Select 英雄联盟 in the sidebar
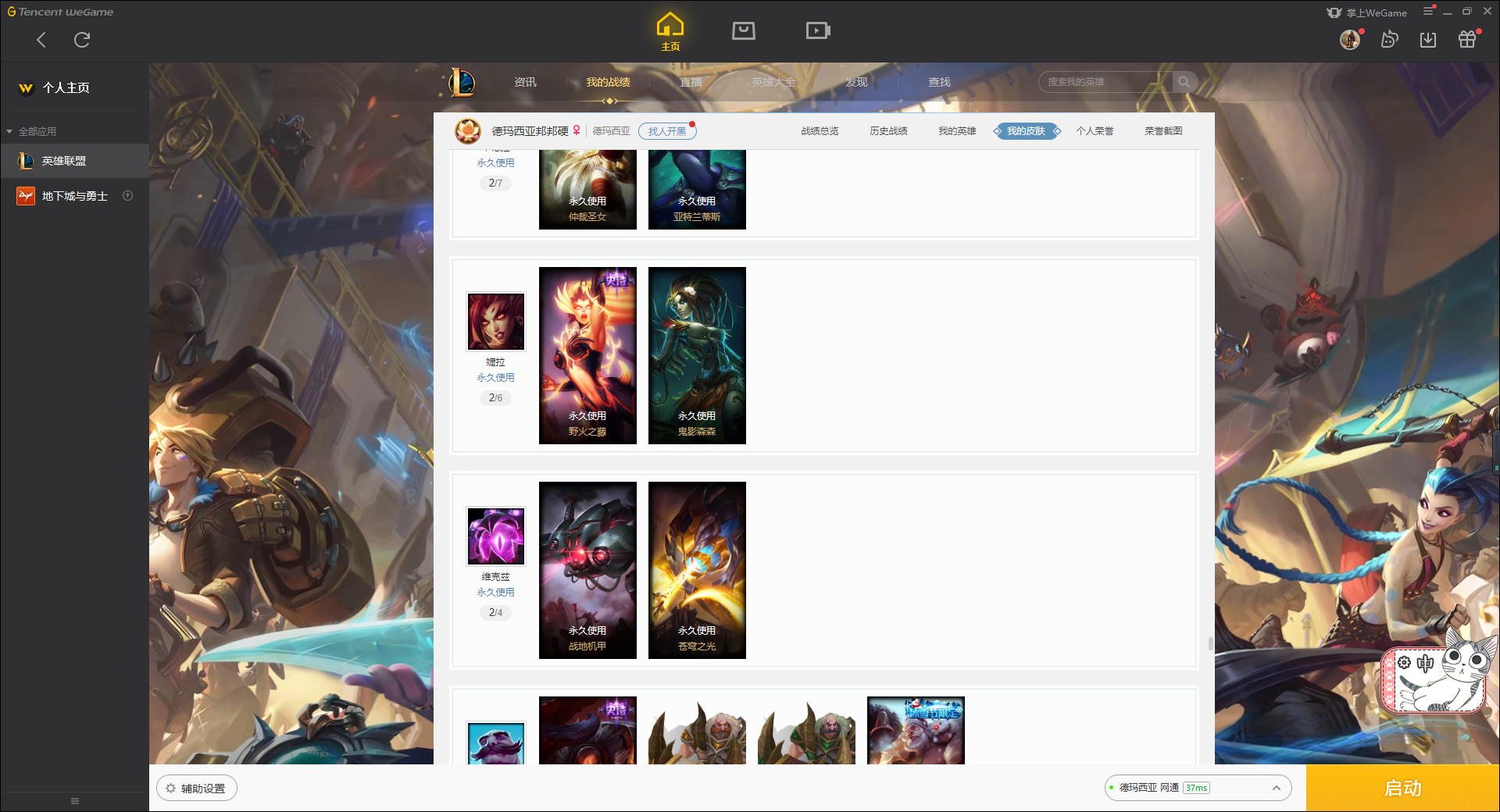Screen dimensions: 1500x812 [74, 161]
